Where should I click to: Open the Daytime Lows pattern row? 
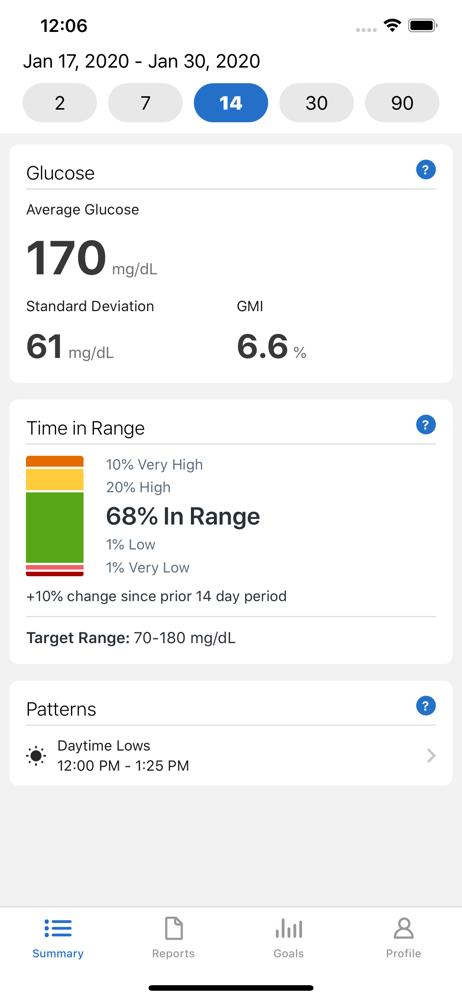pyautogui.click(x=231, y=756)
